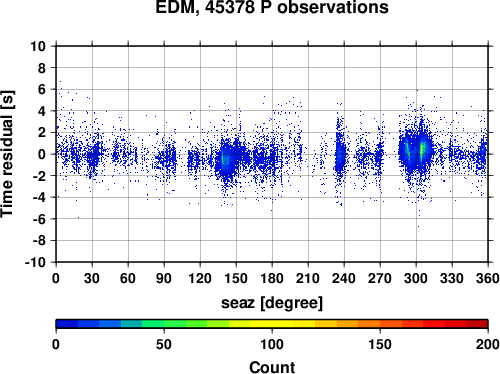Pick the orange segment near colorbar 150

(x=380, y=324)
